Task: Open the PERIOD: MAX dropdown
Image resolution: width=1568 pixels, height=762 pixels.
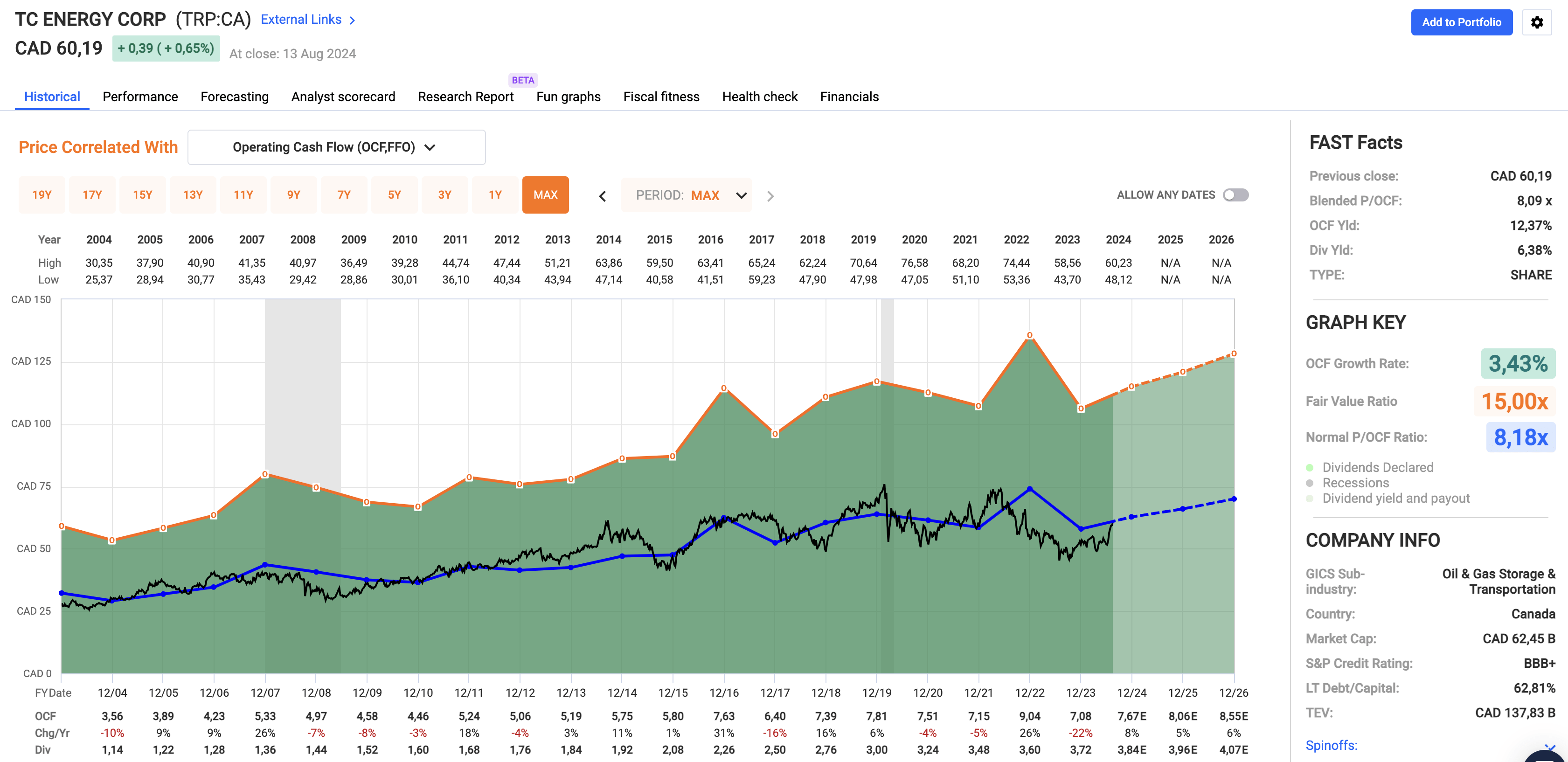Action: point(687,195)
